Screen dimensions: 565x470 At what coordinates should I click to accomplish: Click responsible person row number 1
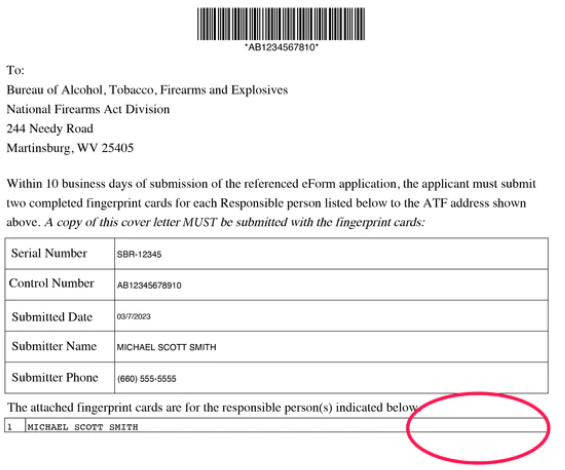pos(15,426)
